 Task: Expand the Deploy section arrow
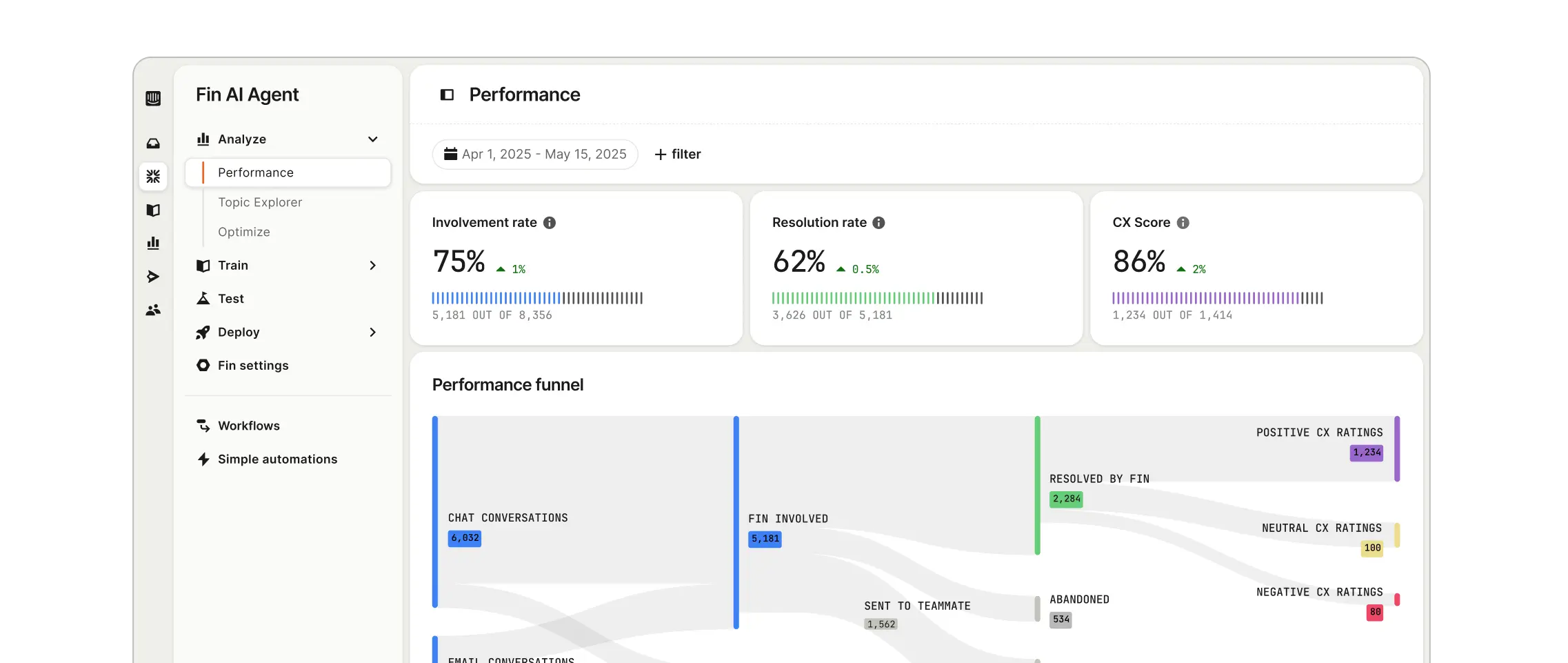[x=373, y=333]
